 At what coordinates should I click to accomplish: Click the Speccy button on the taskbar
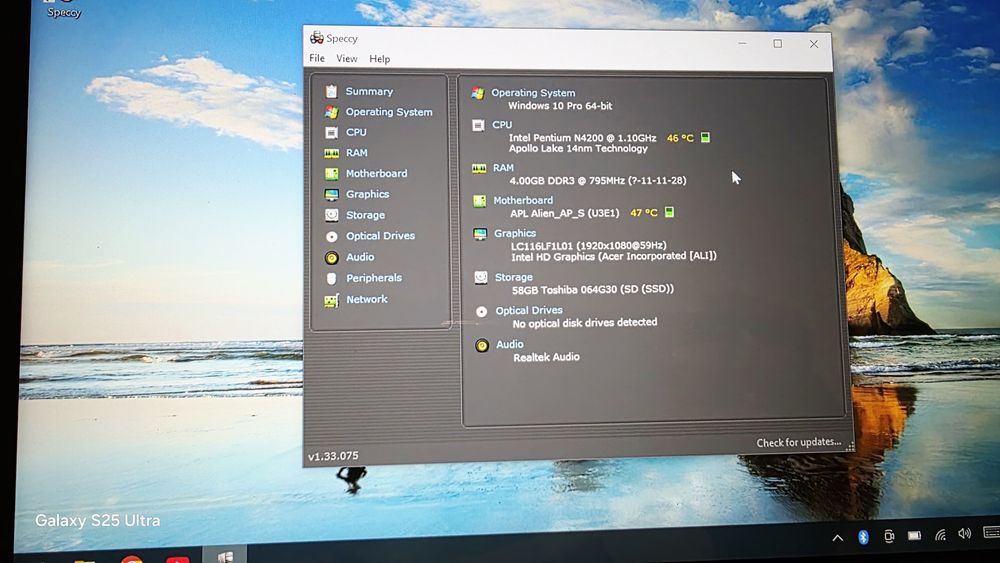pos(224,555)
